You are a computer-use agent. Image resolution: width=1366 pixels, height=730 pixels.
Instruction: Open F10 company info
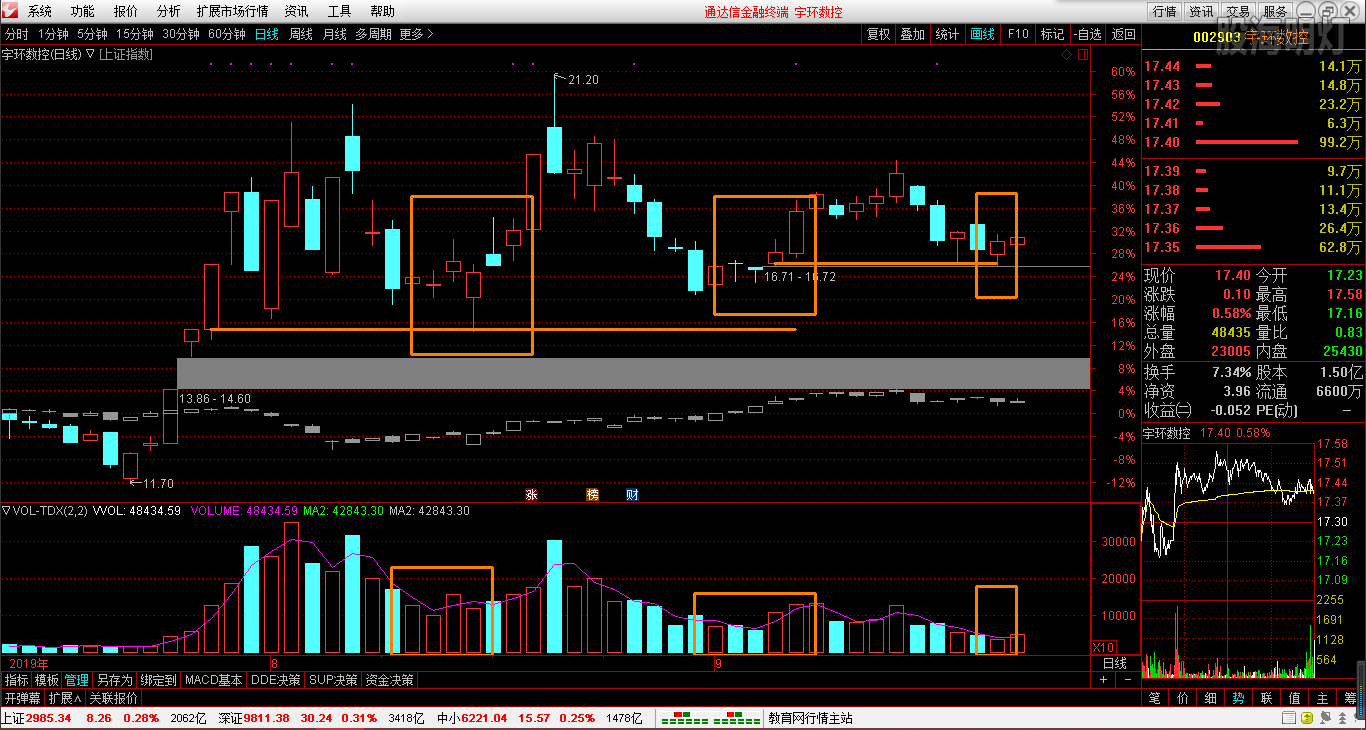pos(1018,34)
